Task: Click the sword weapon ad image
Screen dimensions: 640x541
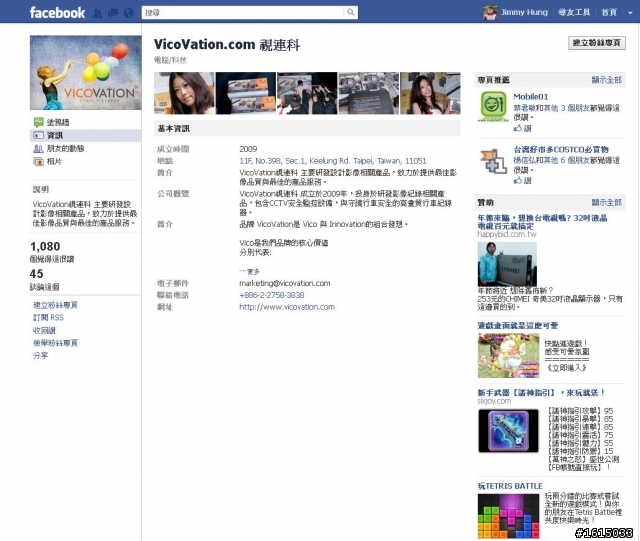Action: [508, 430]
